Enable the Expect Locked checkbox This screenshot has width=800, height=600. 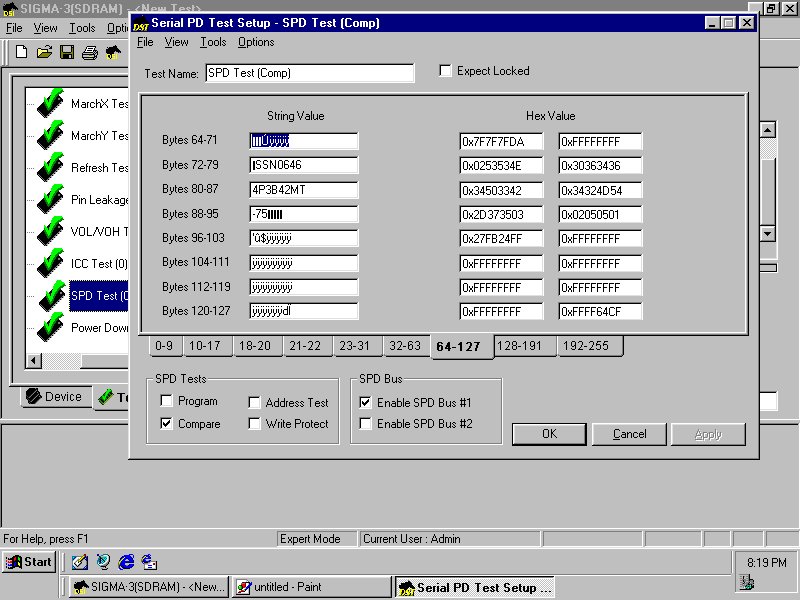click(x=446, y=71)
